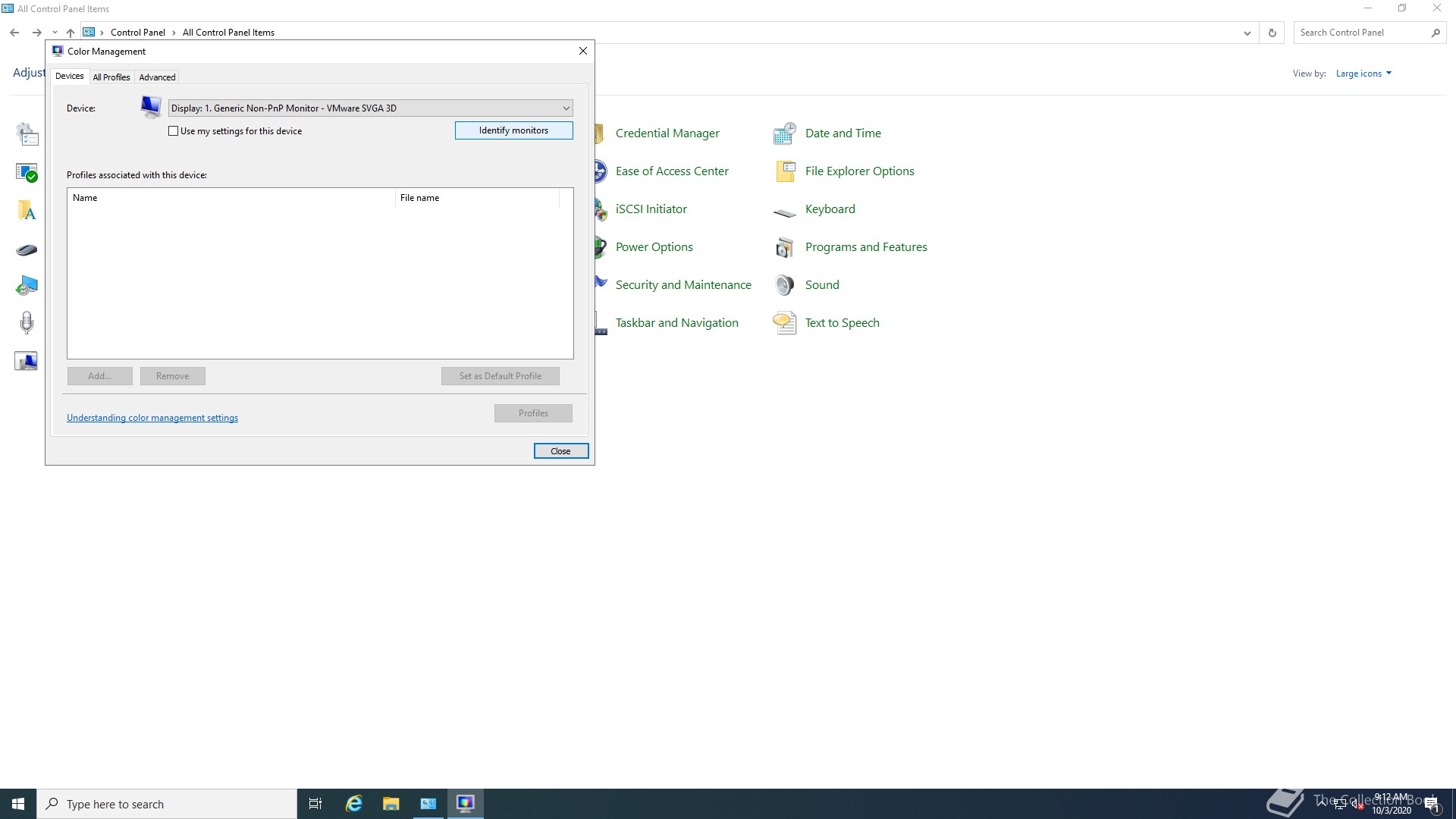1456x819 pixels.
Task: Open the recent locations chevron
Action: tap(55, 33)
